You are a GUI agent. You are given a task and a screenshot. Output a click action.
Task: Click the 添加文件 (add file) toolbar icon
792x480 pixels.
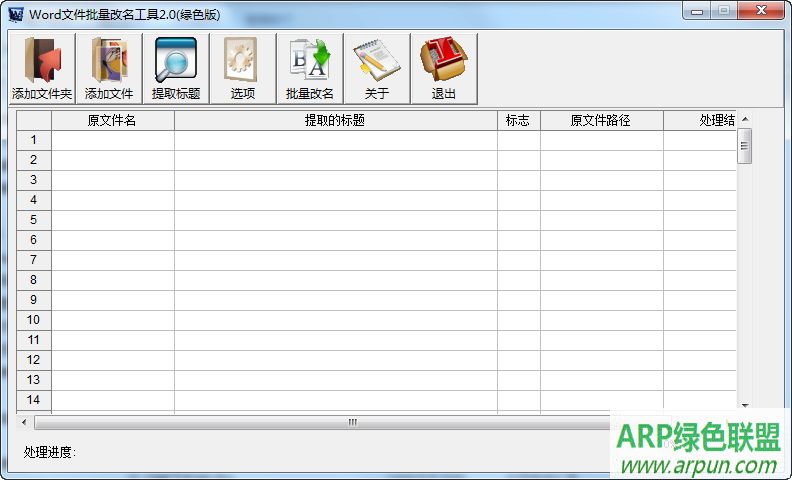click(x=109, y=69)
